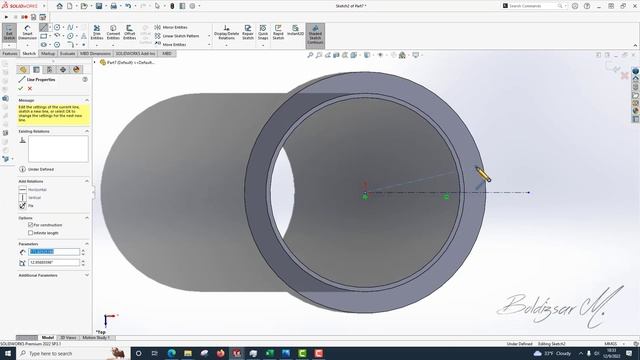Switch to the Features tab

(10, 53)
